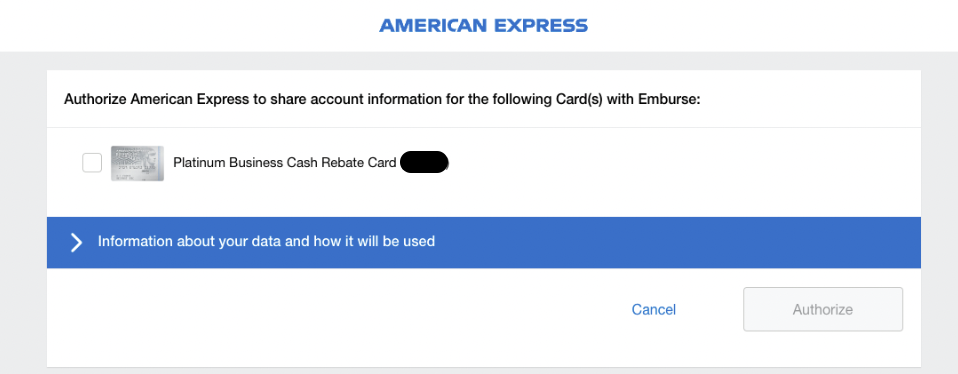Click the 'Platinum Business Cash Rebate Card' label
Image resolution: width=958 pixels, height=374 pixels.
(285, 163)
